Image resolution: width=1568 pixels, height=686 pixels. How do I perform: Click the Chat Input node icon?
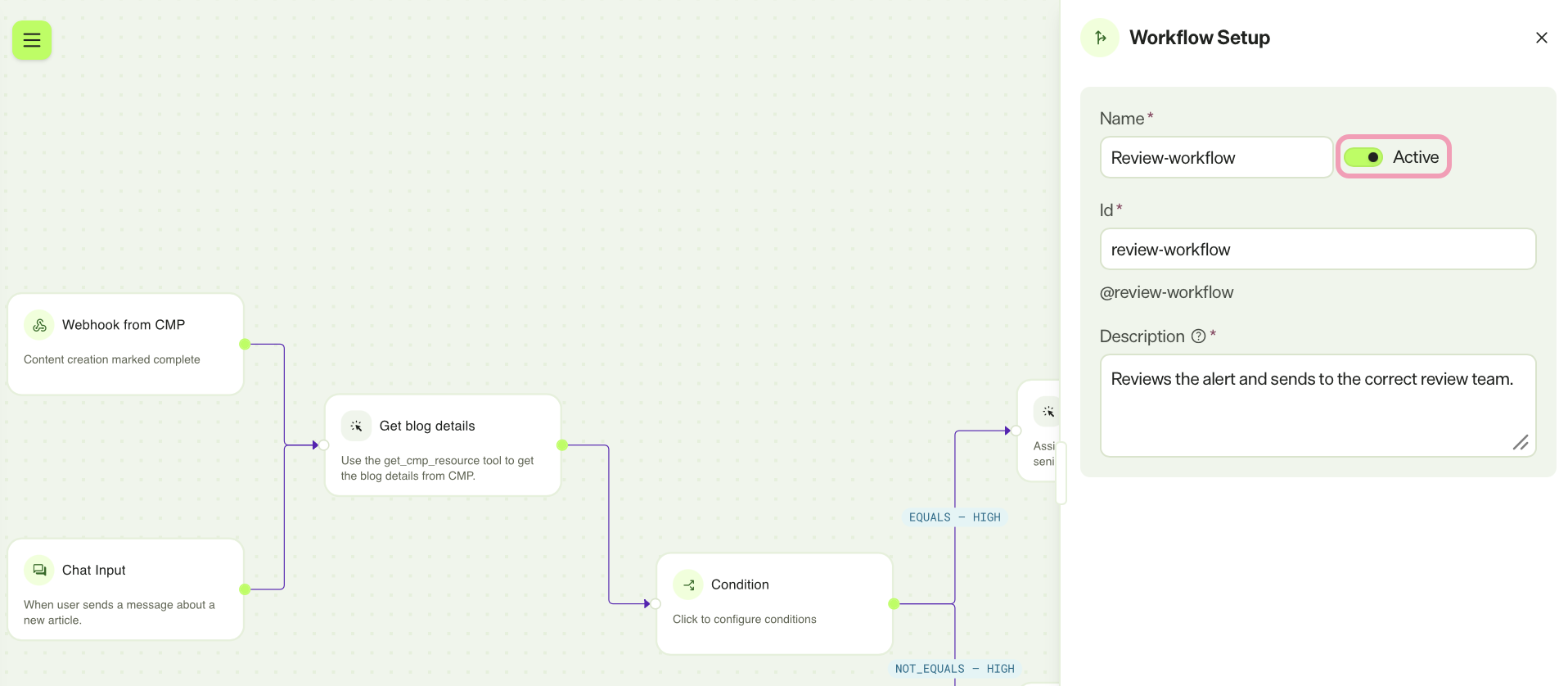39,570
